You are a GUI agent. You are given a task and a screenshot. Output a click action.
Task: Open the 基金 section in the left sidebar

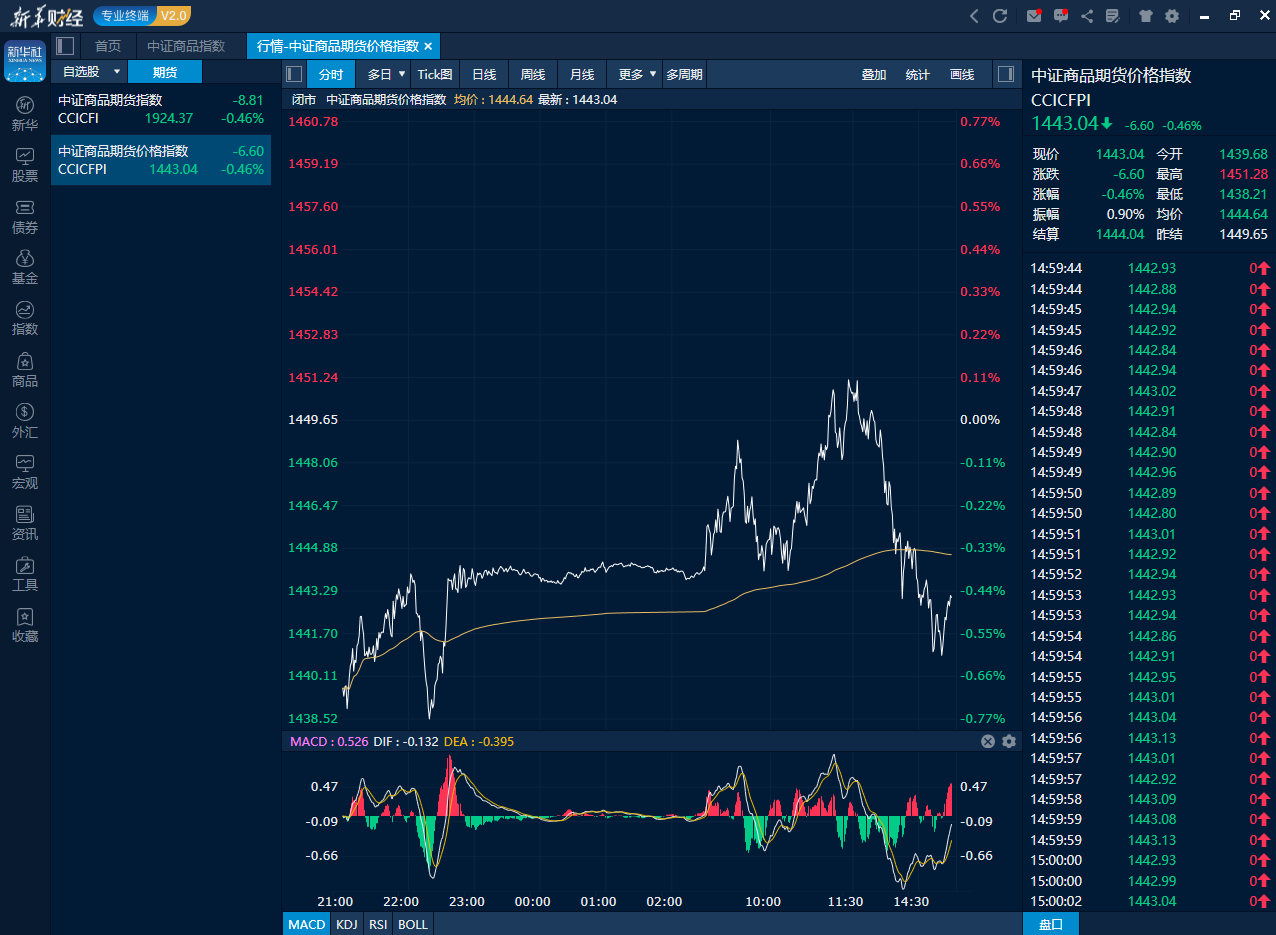[24, 267]
